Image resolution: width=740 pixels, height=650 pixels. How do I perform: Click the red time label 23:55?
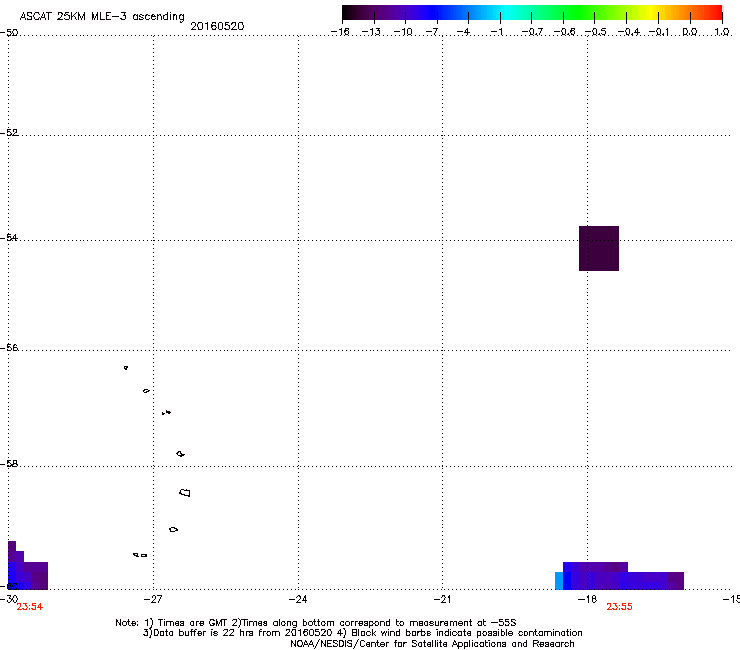coord(619,607)
